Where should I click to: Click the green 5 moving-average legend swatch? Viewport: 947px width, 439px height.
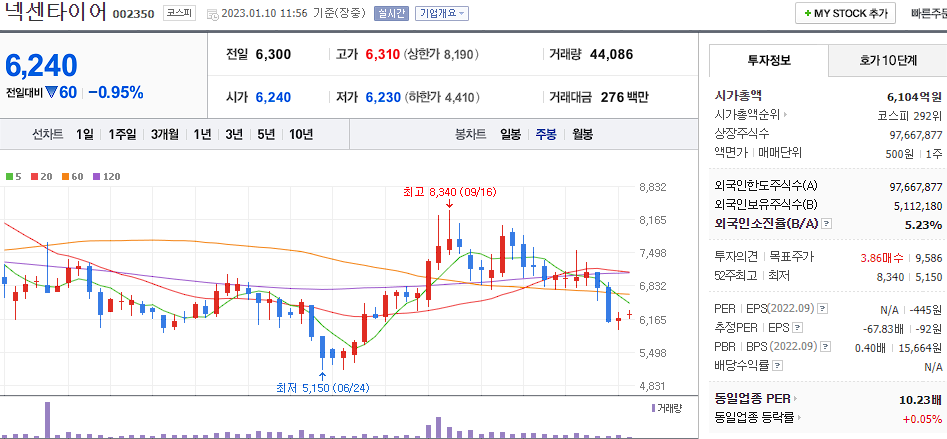[9, 177]
